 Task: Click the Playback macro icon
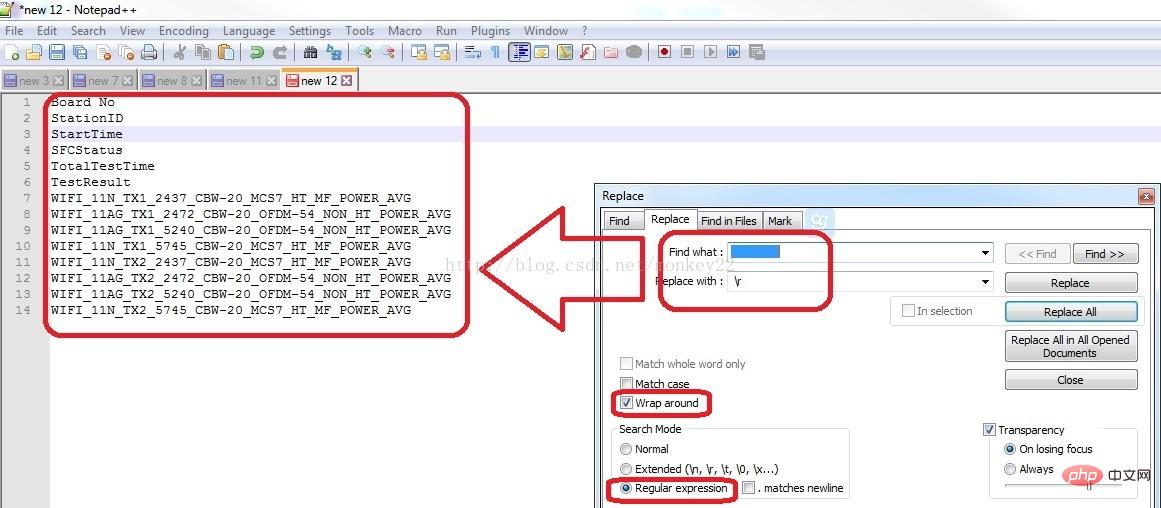click(x=710, y=53)
